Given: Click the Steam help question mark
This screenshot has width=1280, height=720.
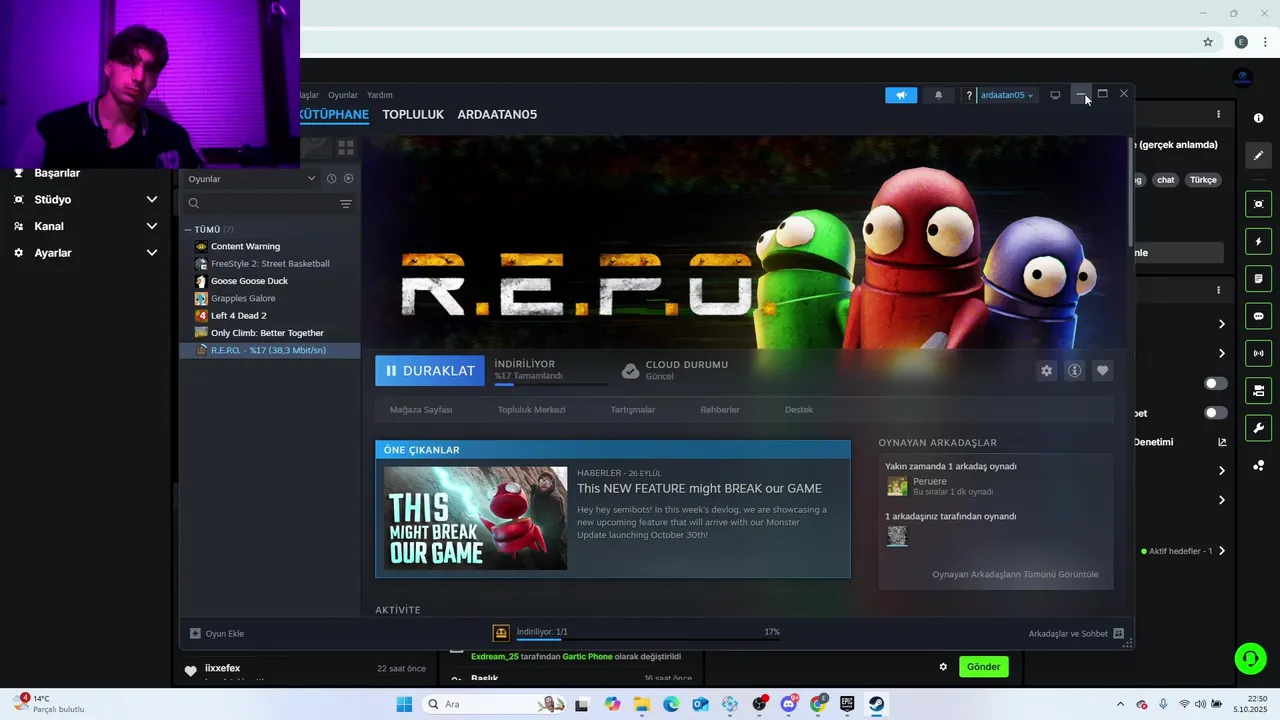Looking at the screenshot, I should (968, 95).
